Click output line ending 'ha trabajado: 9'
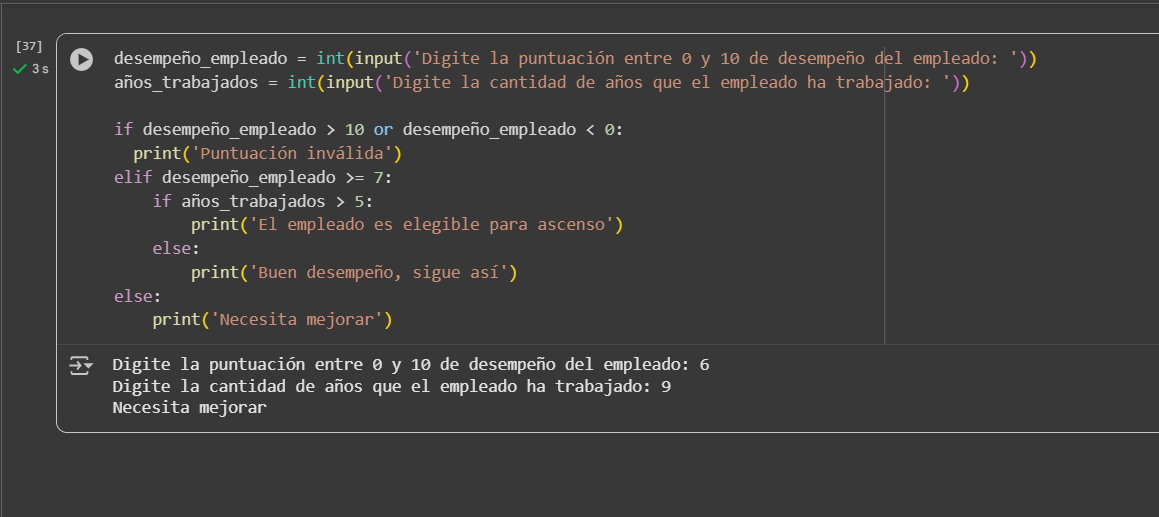The height and width of the screenshot is (517, 1159). [392, 386]
